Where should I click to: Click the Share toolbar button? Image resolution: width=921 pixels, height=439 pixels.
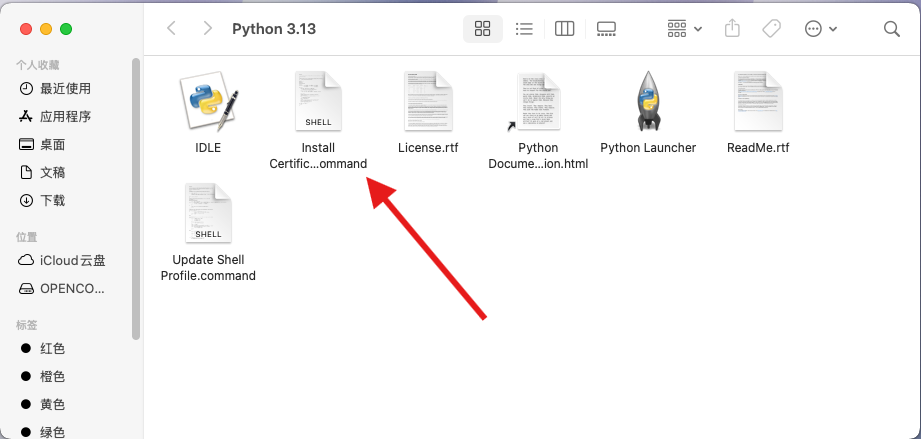[x=731, y=29]
